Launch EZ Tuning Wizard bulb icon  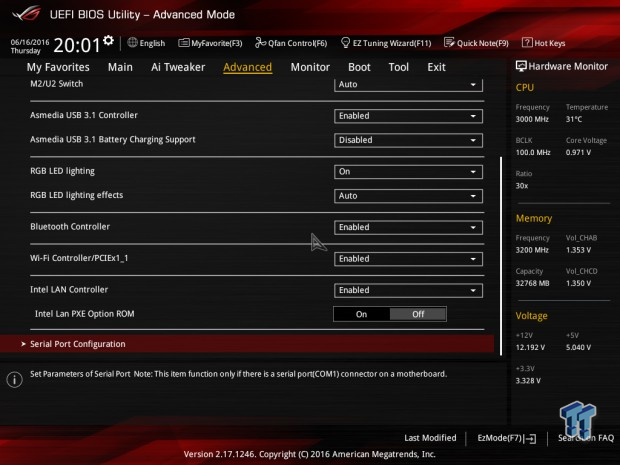[x=345, y=42]
